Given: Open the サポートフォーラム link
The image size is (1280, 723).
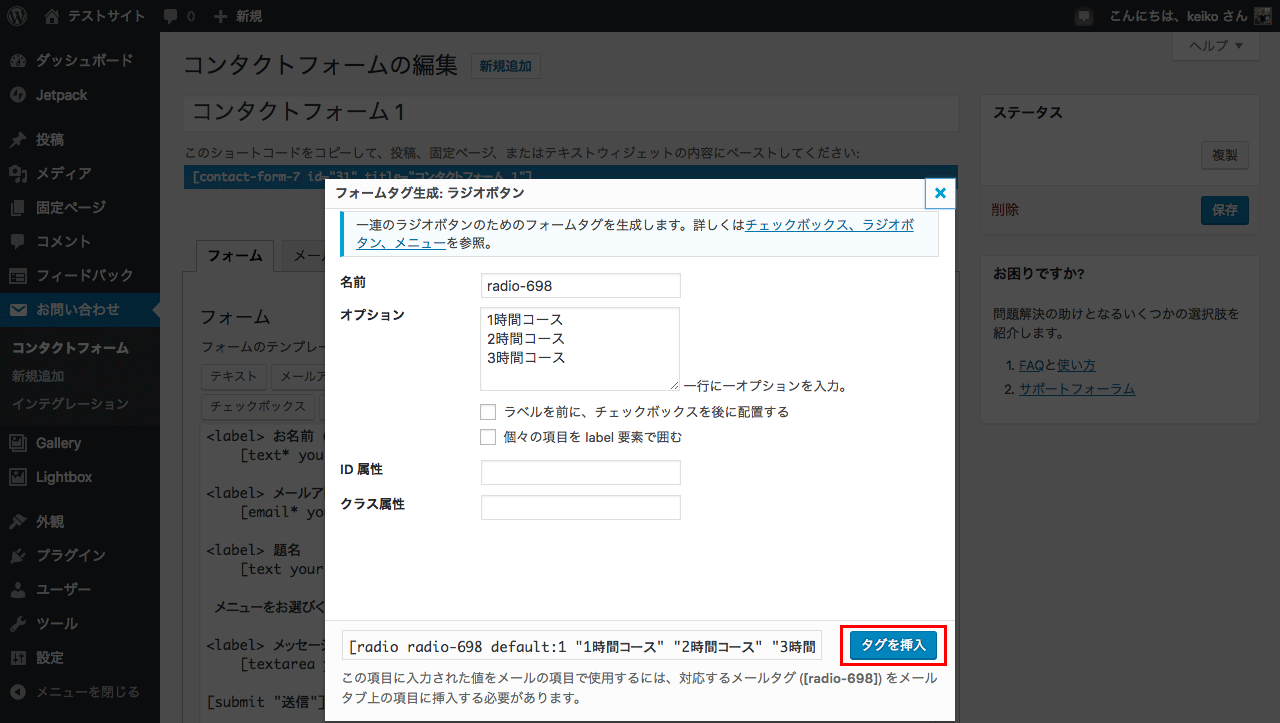Looking at the screenshot, I should click(x=1077, y=389).
